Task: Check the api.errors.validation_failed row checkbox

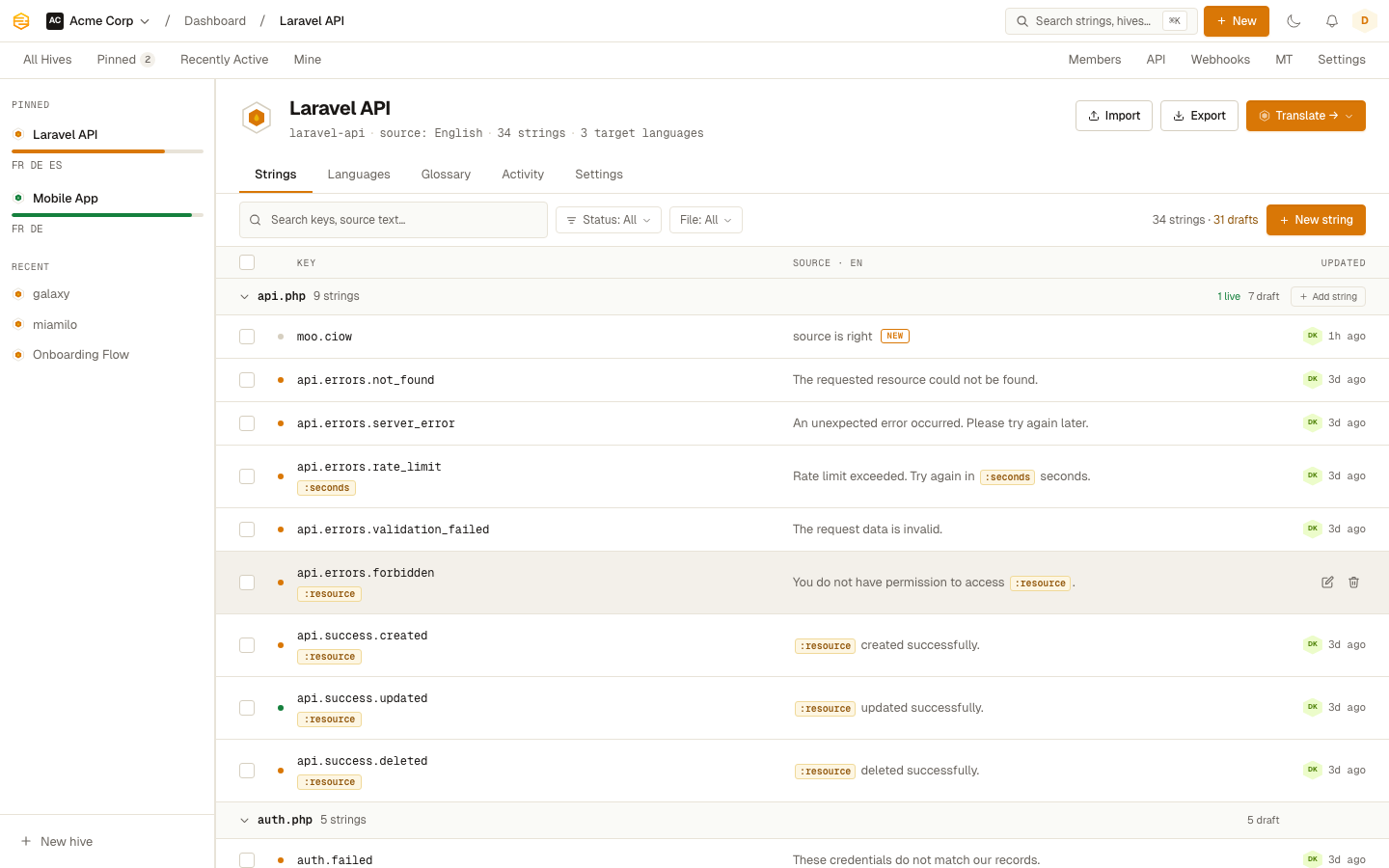Action: (x=247, y=529)
